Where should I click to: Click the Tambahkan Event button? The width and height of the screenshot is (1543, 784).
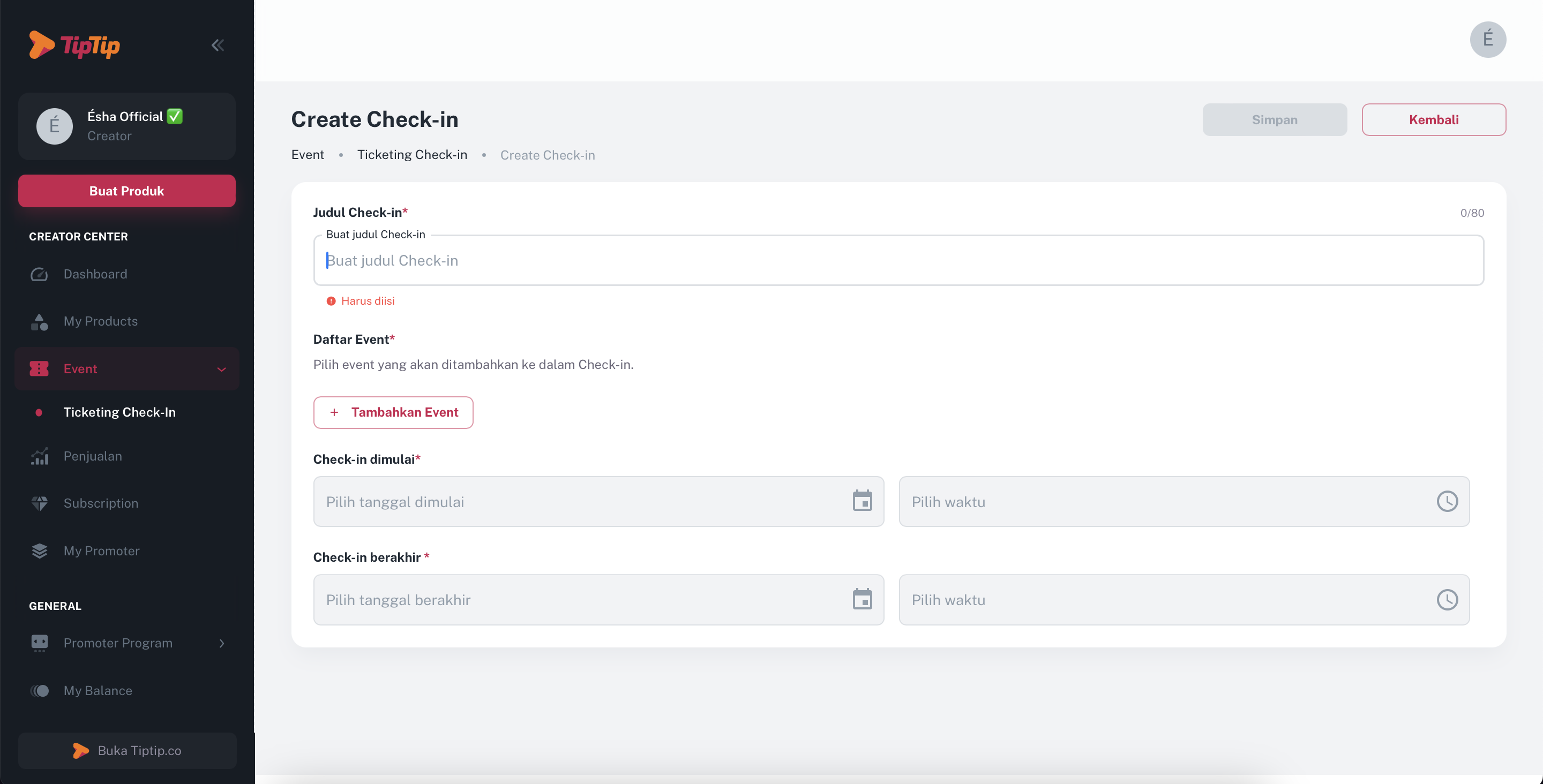click(393, 412)
